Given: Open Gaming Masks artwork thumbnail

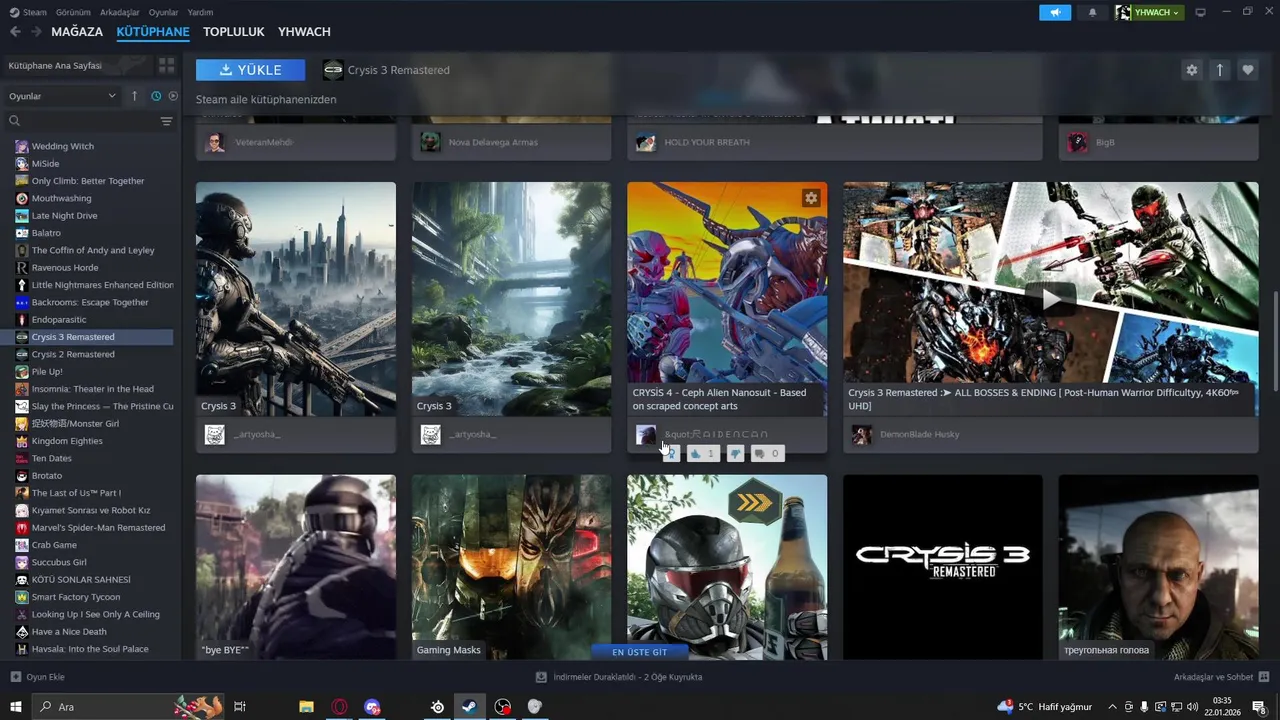Looking at the screenshot, I should tap(511, 567).
